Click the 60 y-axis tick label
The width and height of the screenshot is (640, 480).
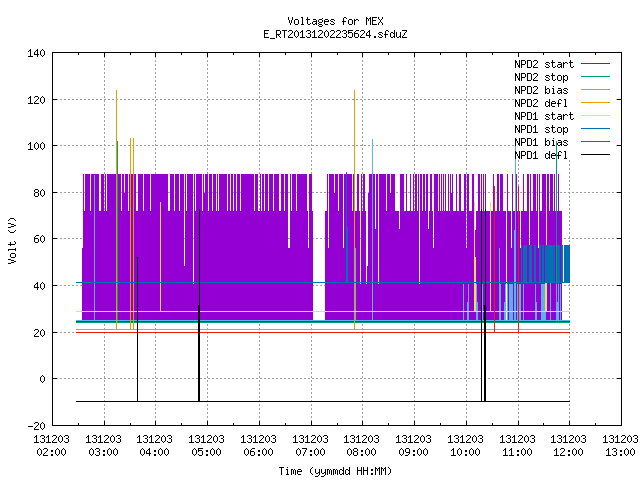coord(40,239)
